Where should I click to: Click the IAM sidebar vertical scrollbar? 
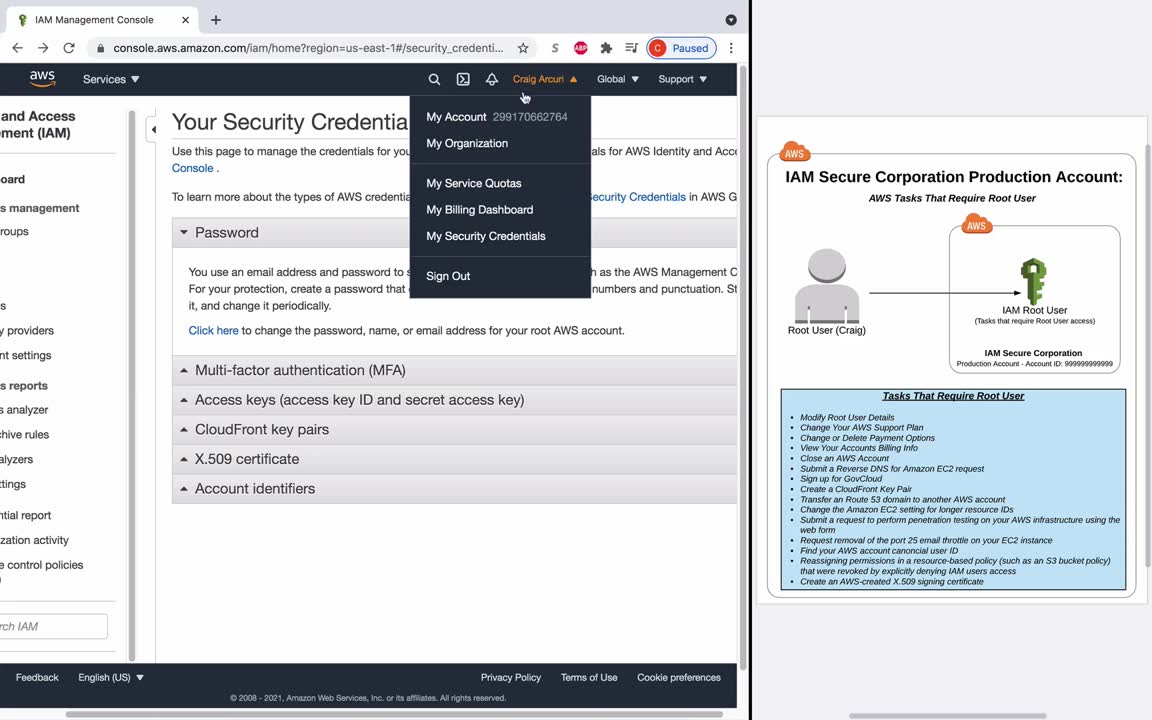(132, 386)
